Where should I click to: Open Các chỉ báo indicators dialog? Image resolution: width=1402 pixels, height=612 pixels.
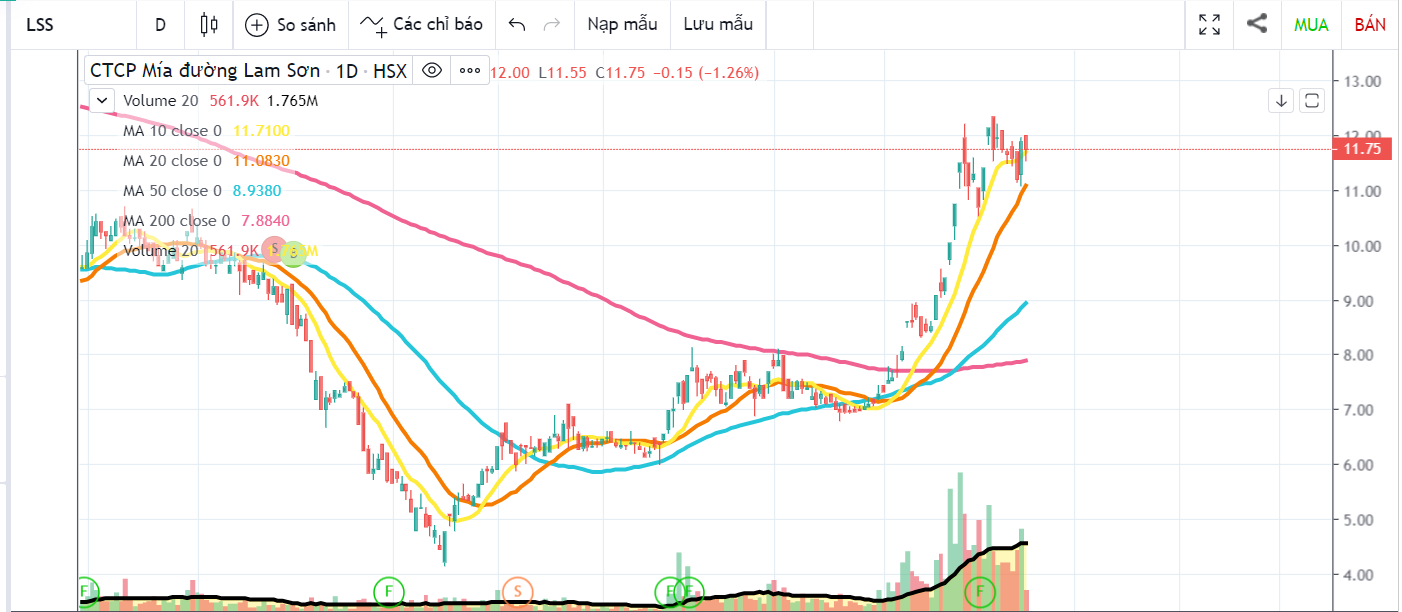pos(421,25)
